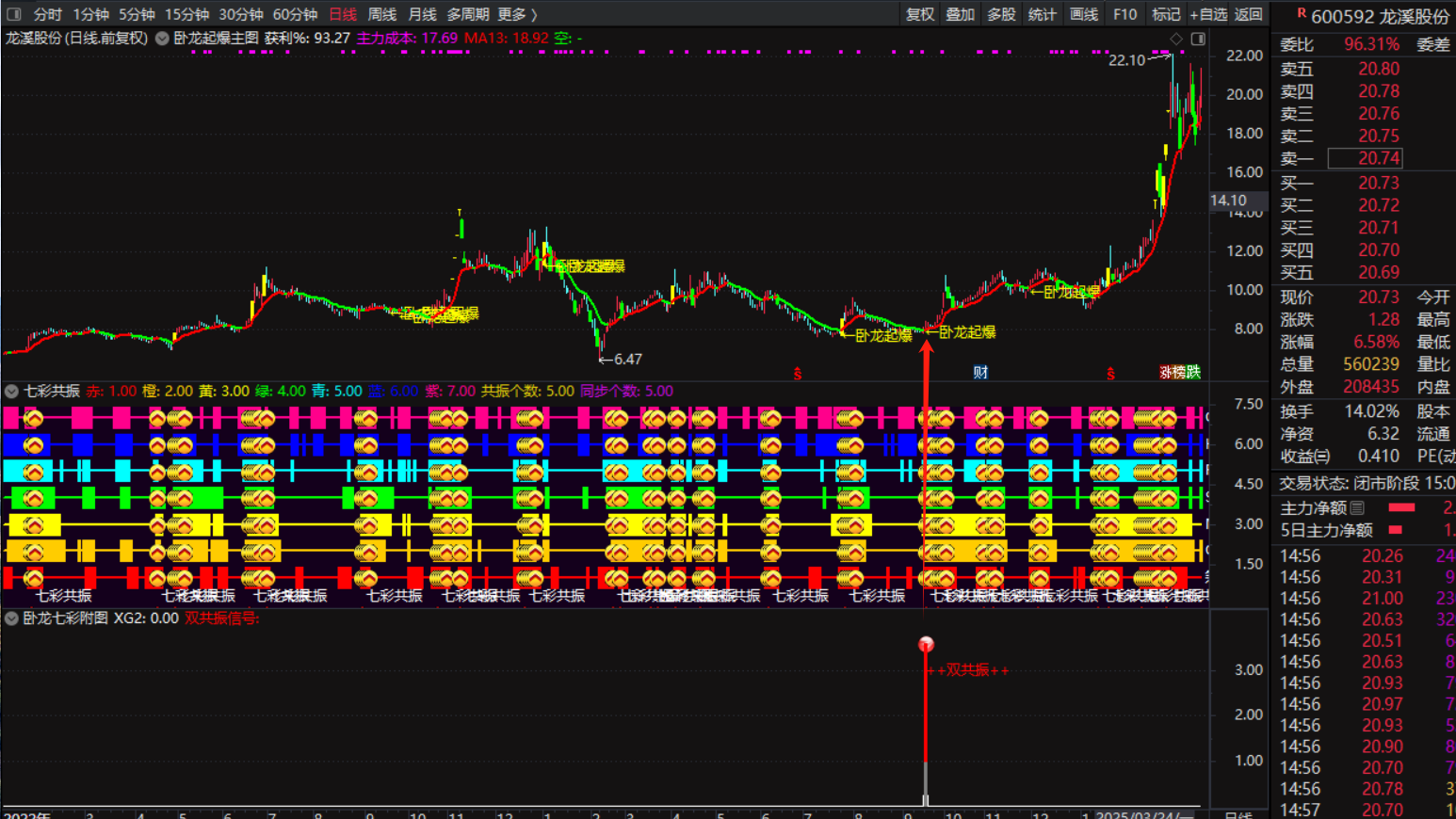Click the R margin-trading badge beside 600592
Screen dimensions: 1456x819
[1301, 14]
